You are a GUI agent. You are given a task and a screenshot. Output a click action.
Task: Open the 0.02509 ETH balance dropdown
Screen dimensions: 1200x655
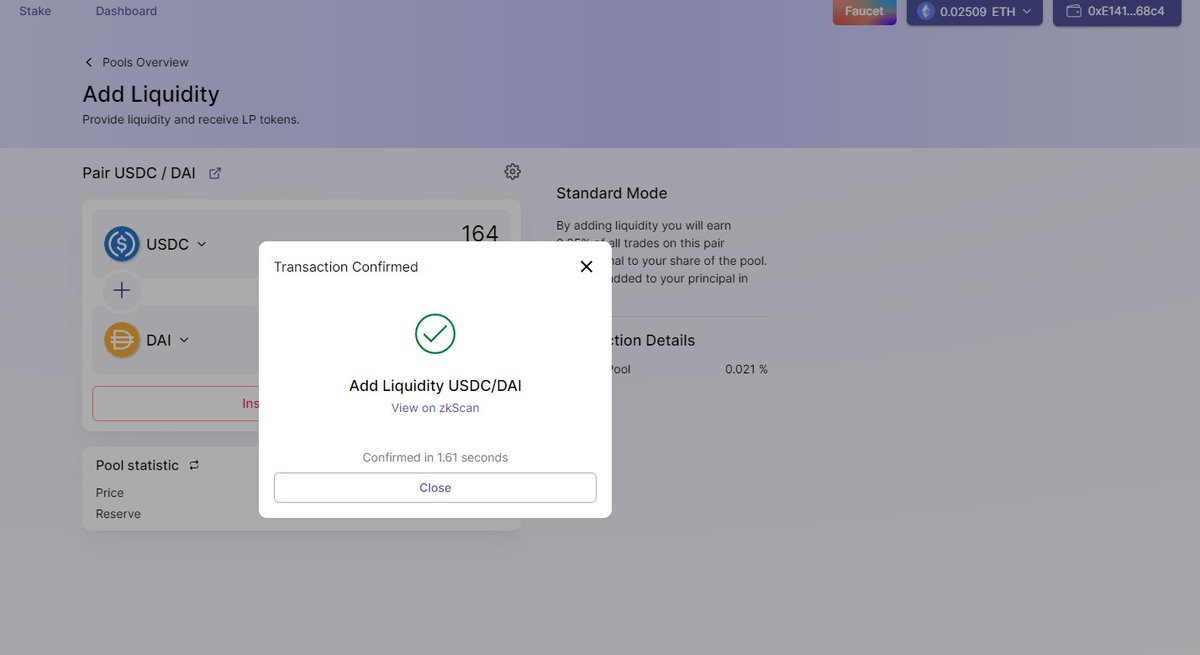(975, 12)
